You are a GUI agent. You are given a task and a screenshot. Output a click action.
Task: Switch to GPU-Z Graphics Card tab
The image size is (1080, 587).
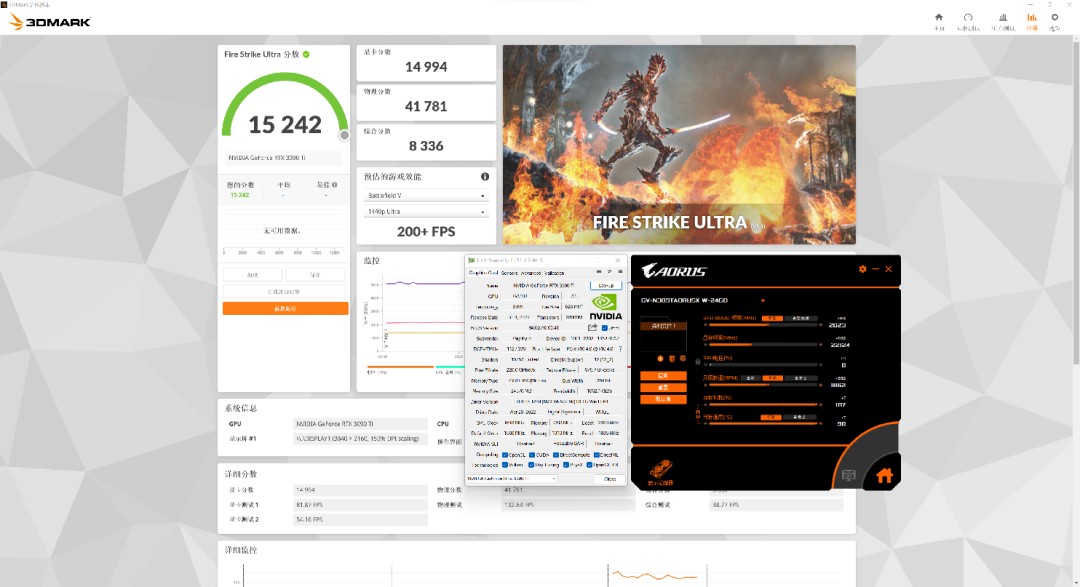pyautogui.click(x=484, y=273)
